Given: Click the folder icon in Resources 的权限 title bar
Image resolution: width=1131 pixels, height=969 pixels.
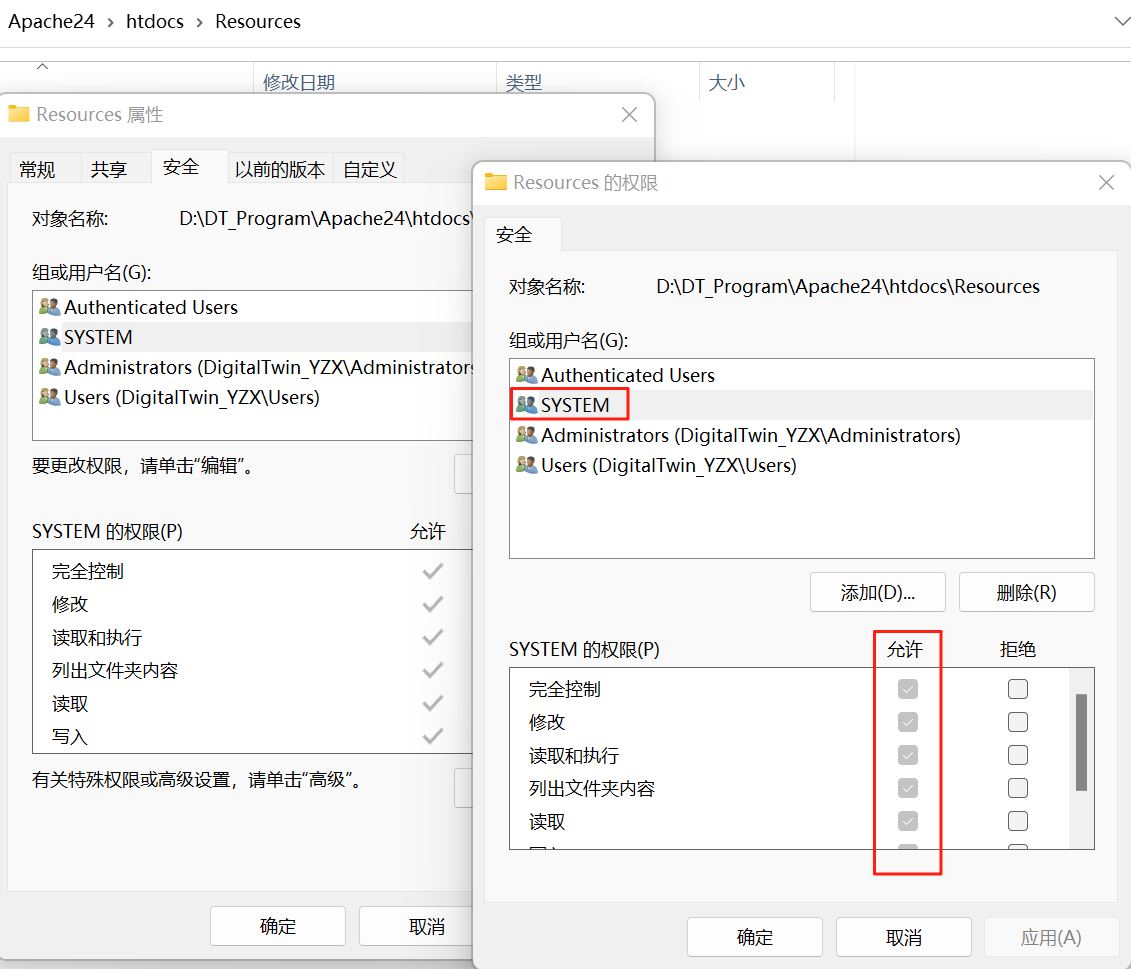Looking at the screenshot, I should click(x=494, y=181).
